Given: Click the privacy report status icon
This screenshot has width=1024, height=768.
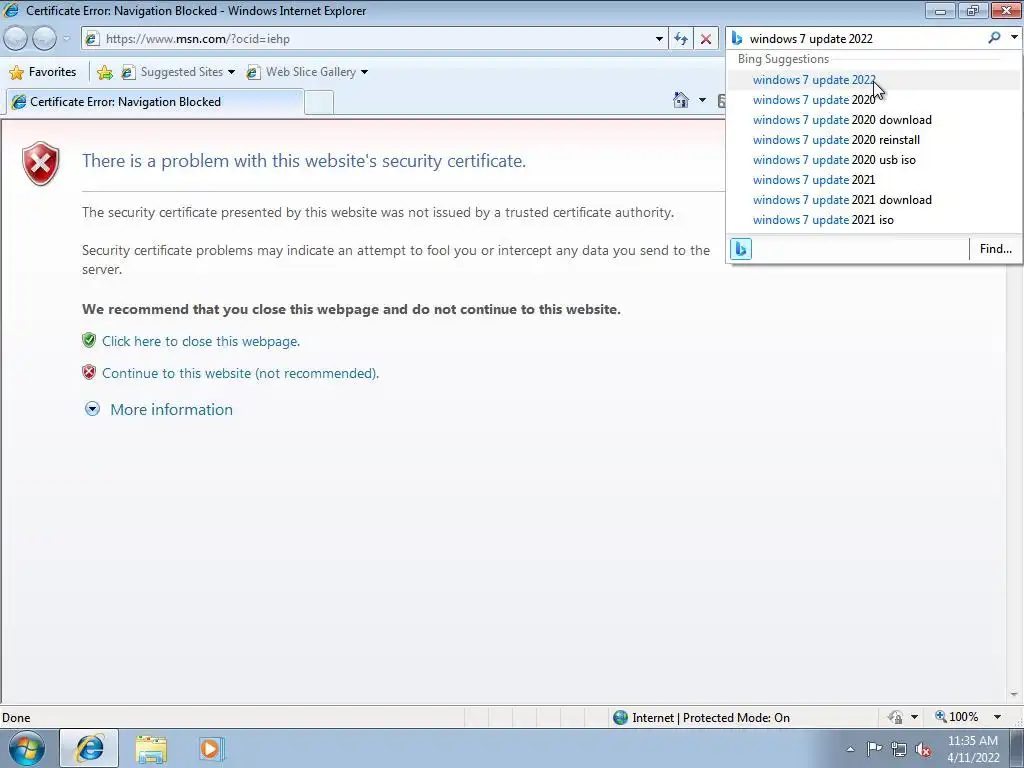Looking at the screenshot, I should 895,717.
